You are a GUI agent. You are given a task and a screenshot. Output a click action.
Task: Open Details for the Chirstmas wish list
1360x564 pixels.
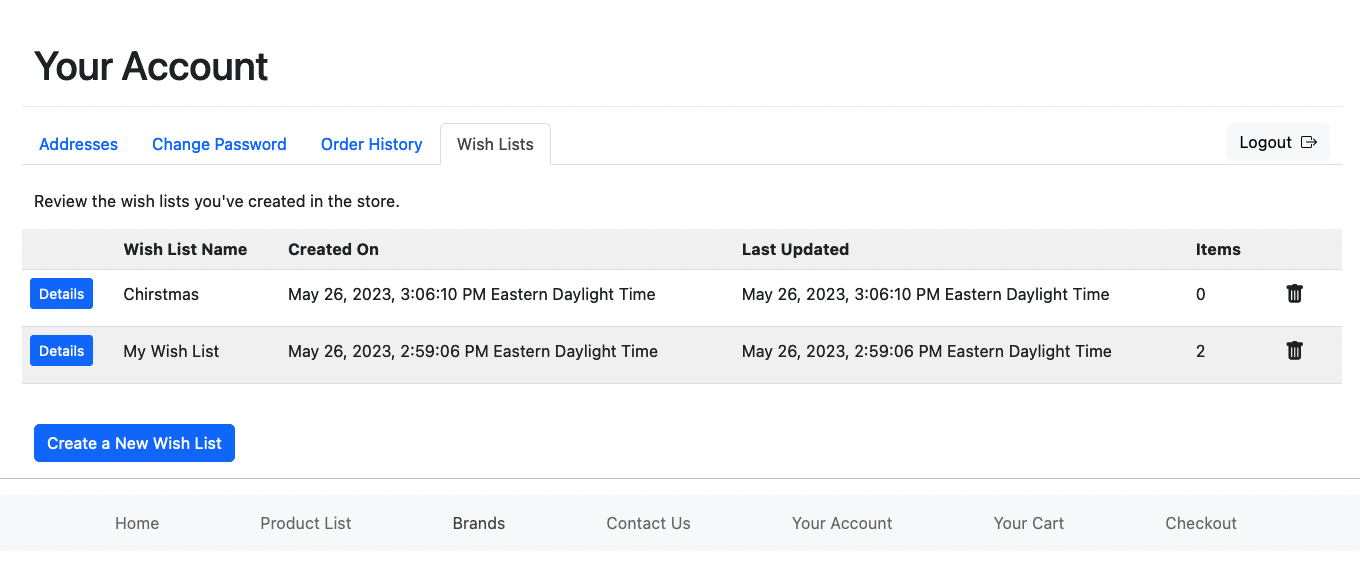pos(61,294)
